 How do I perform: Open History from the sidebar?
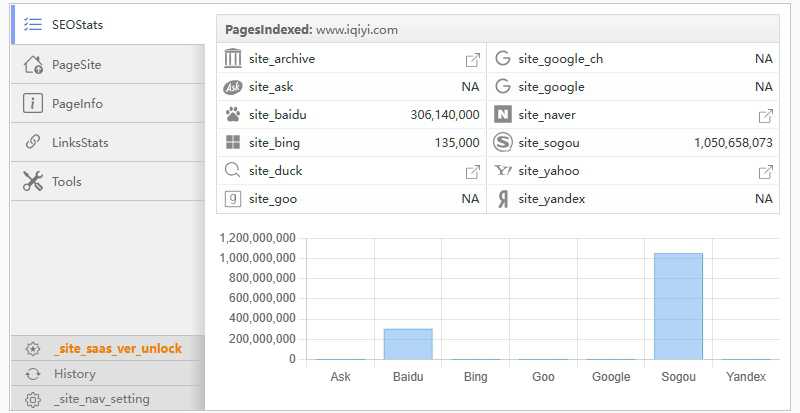[75, 374]
